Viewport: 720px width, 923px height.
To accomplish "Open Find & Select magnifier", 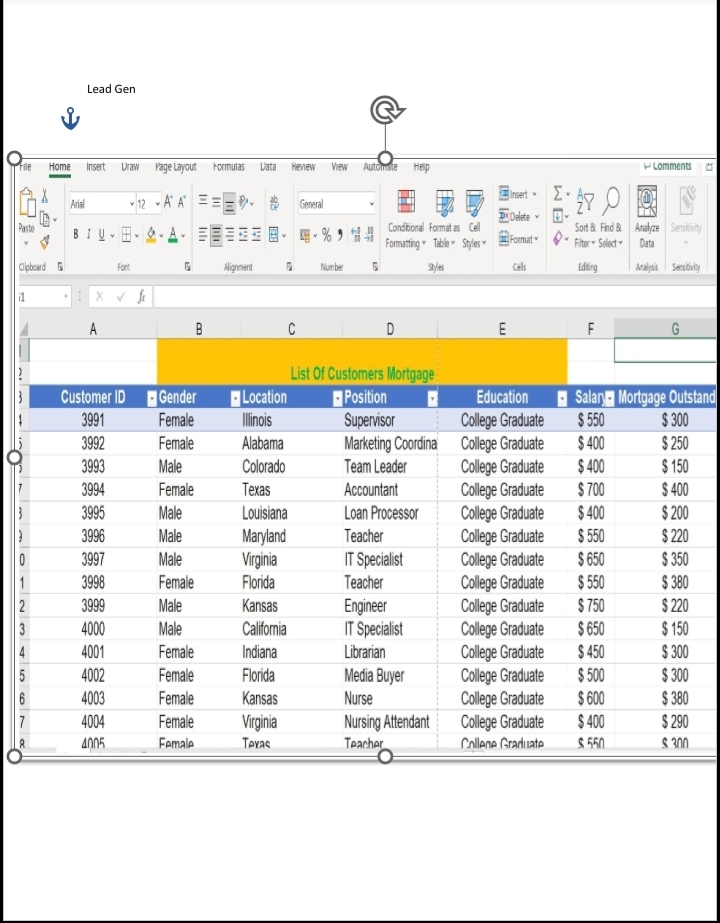I will coord(611,218).
